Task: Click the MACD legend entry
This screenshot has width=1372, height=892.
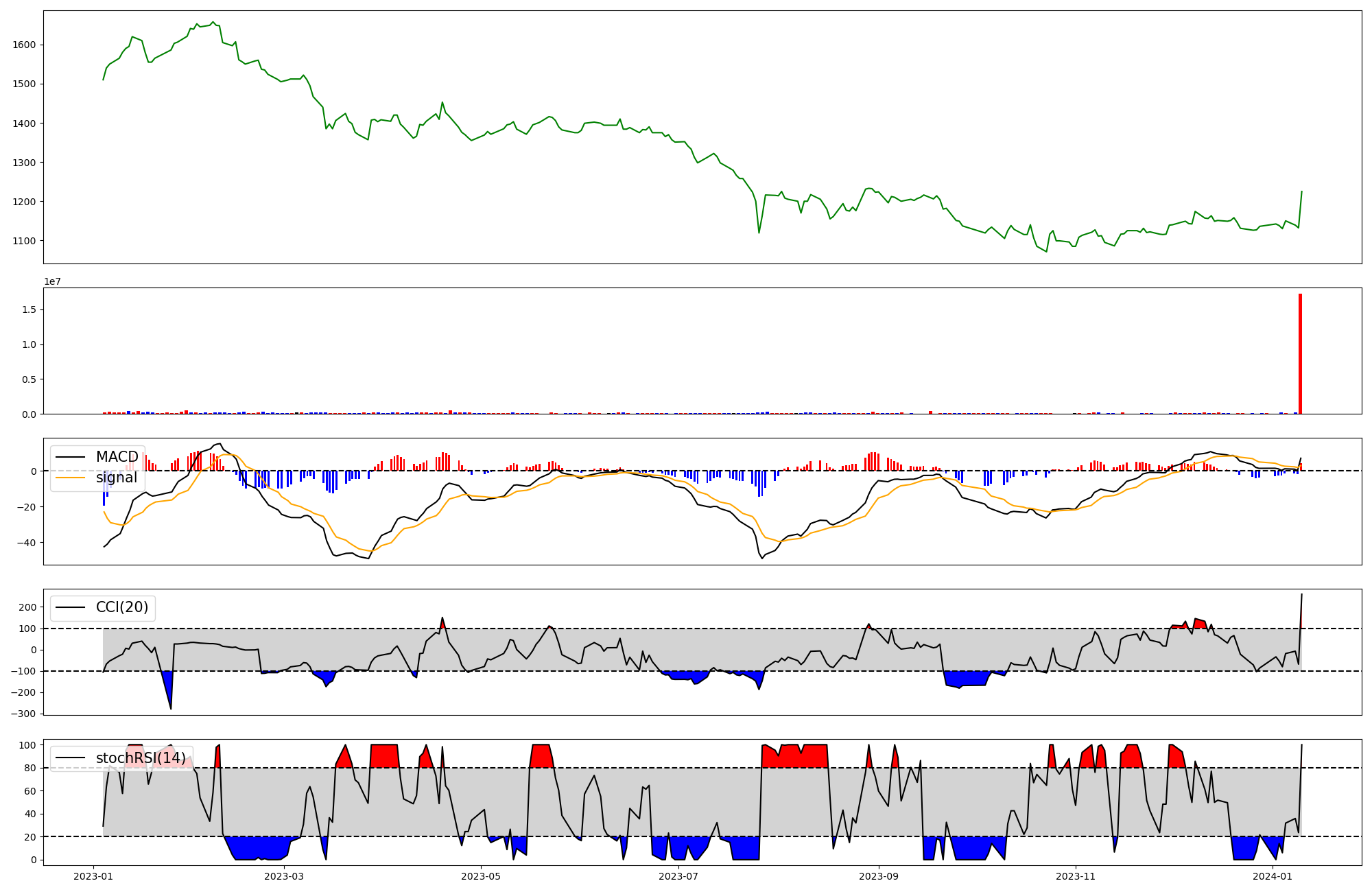Action: [117, 457]
